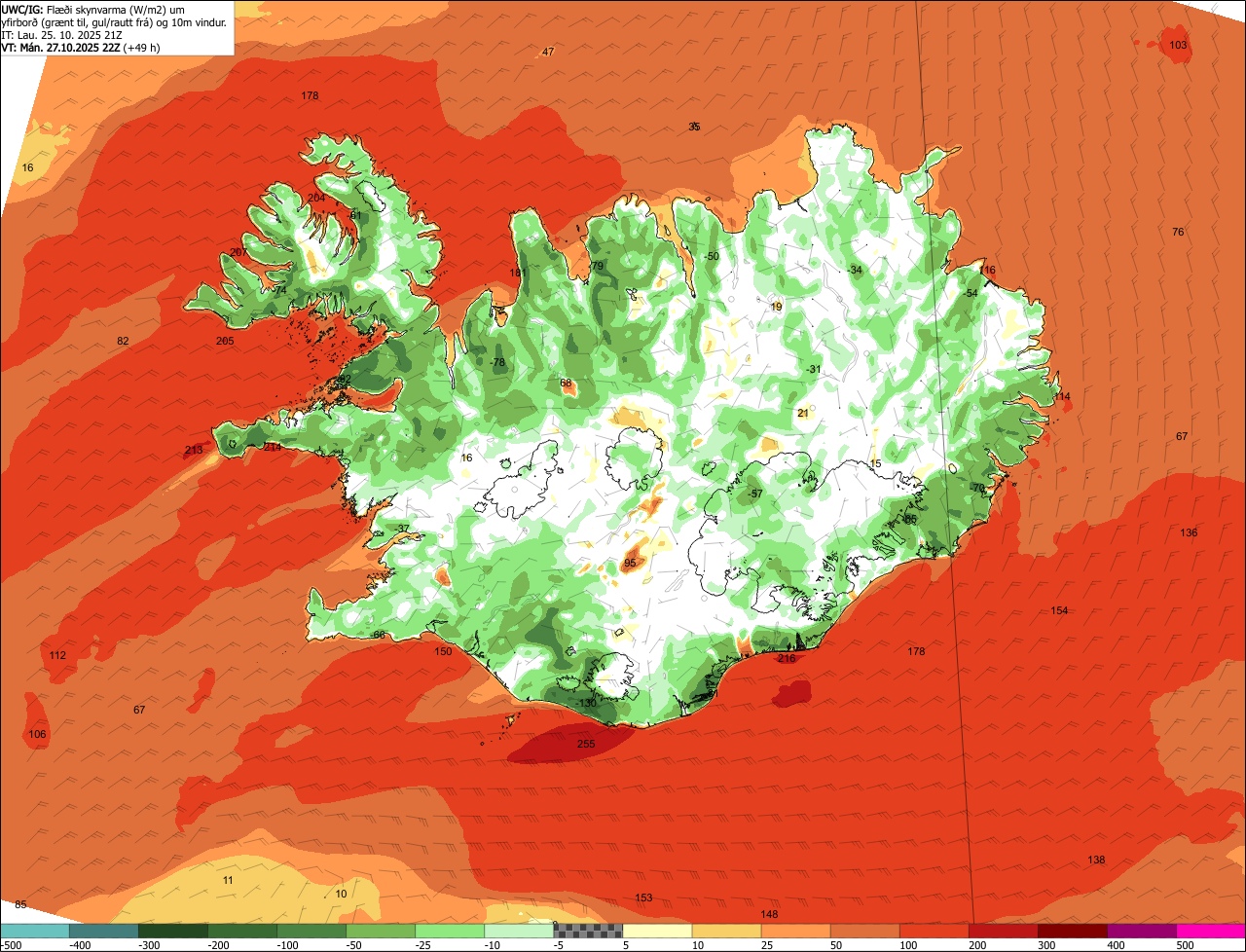The image size is (1246, 952).
Task: Click the pale yellow legend swatch from 5 to 10
Action: [x=657, y=932]
